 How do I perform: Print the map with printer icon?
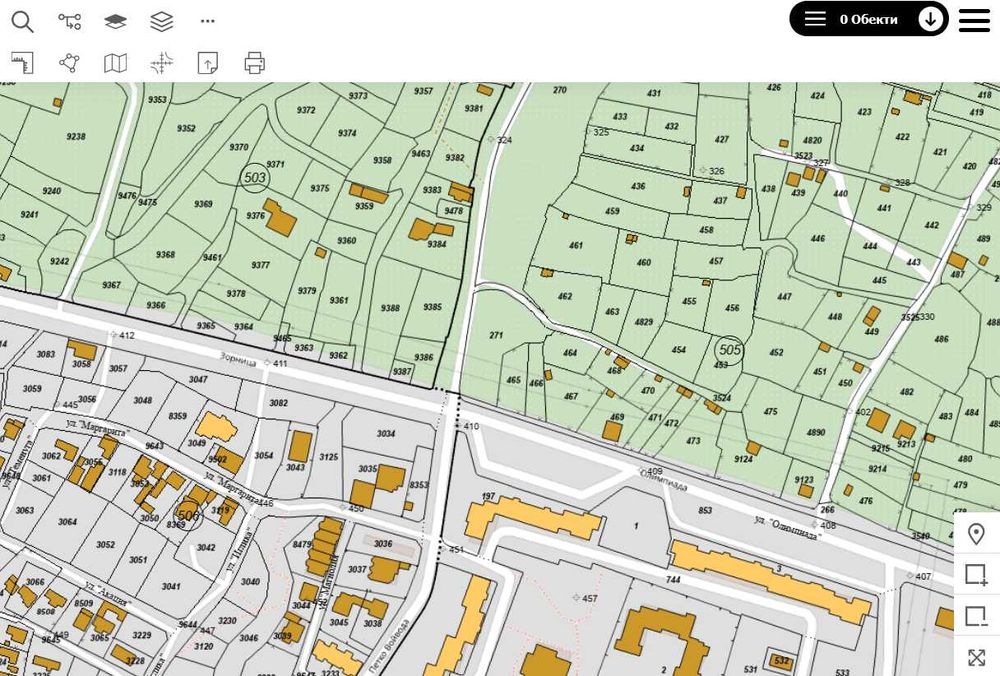(x=254, y=63)
